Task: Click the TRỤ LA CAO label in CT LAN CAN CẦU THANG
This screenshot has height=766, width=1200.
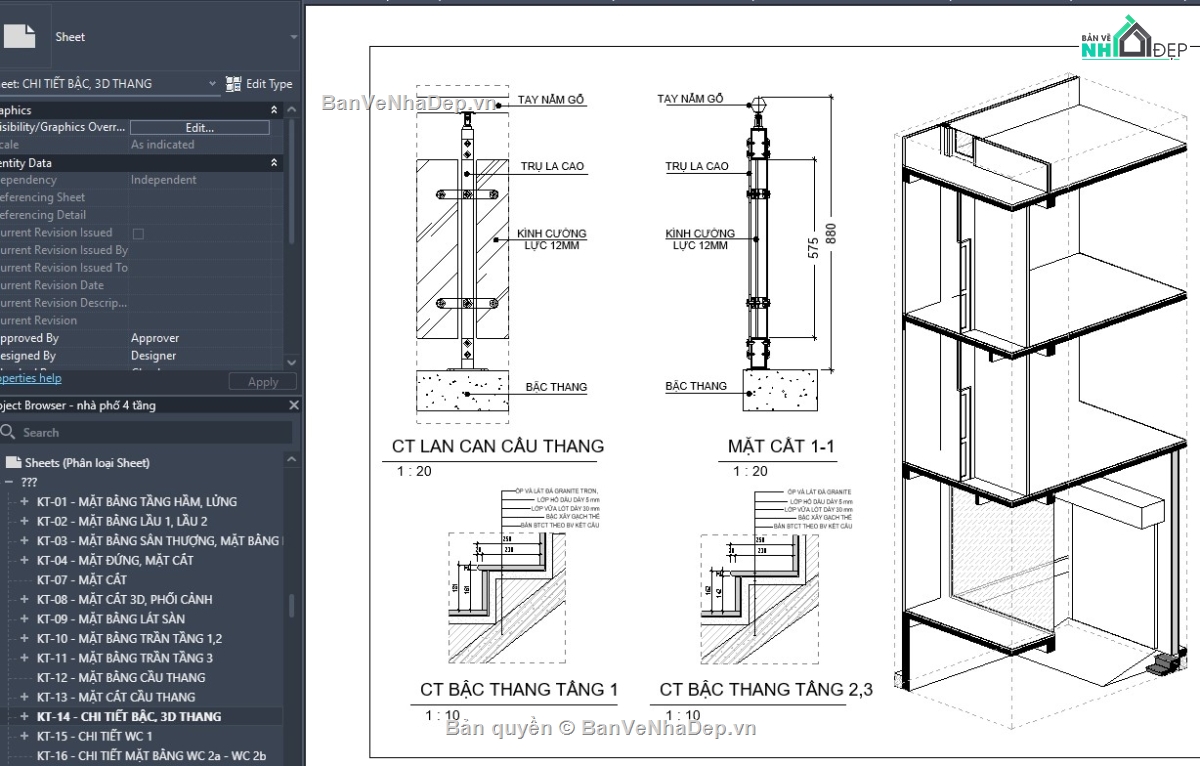Action: pos(552,166)
